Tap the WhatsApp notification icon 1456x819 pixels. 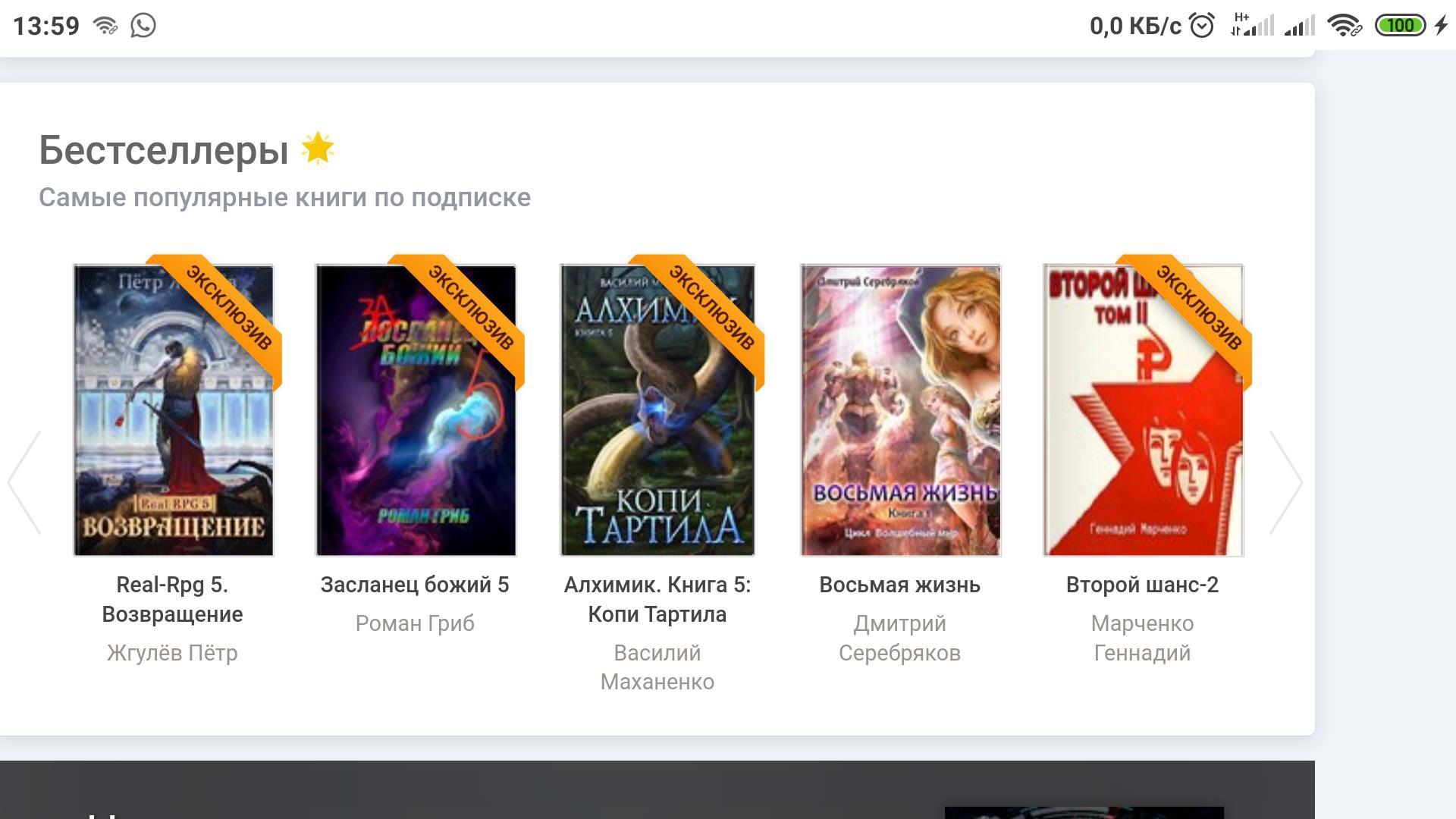pos(143,25)
